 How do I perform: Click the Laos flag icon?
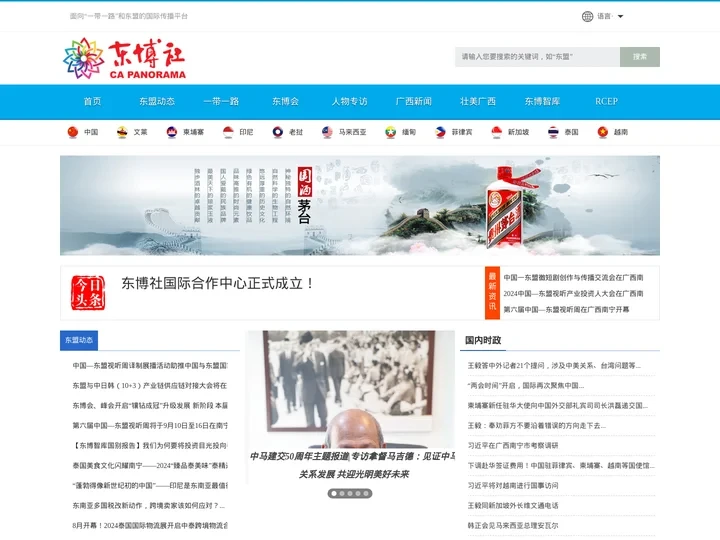pyautogui.click(x=278, y=132)
